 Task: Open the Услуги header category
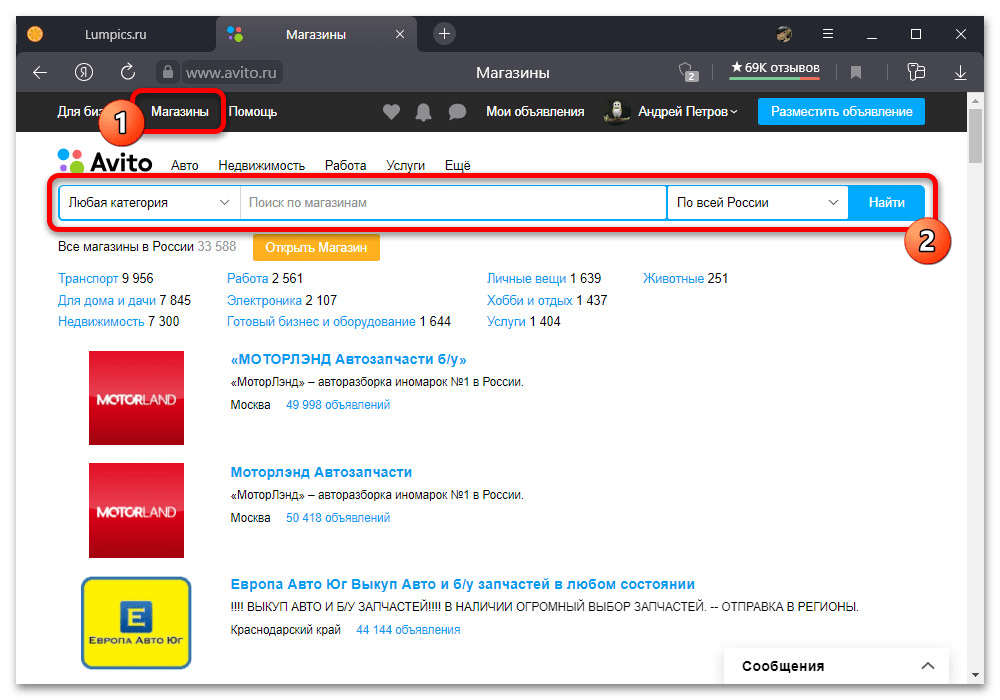coord(406,166)
